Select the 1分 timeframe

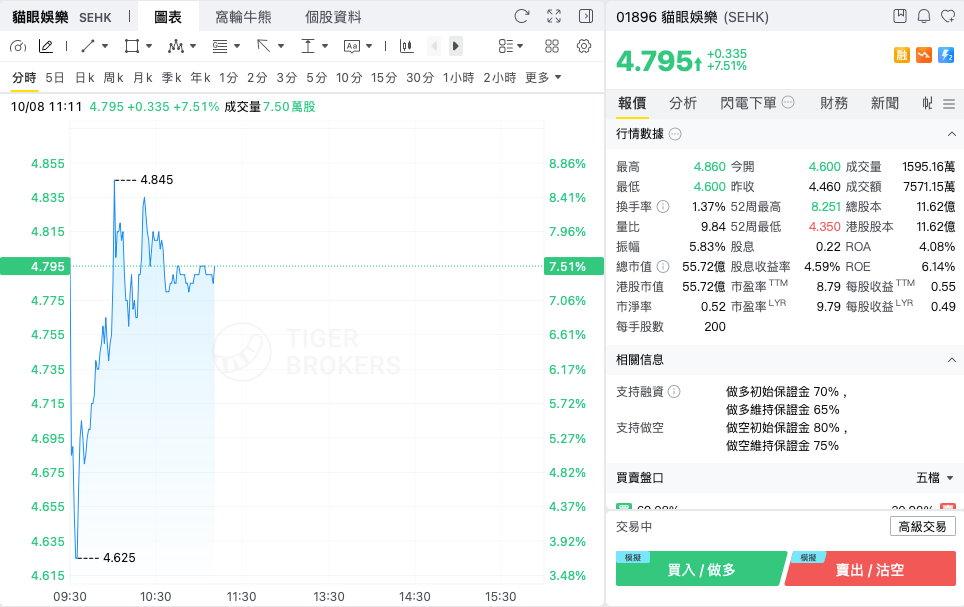tap(229, 77)
